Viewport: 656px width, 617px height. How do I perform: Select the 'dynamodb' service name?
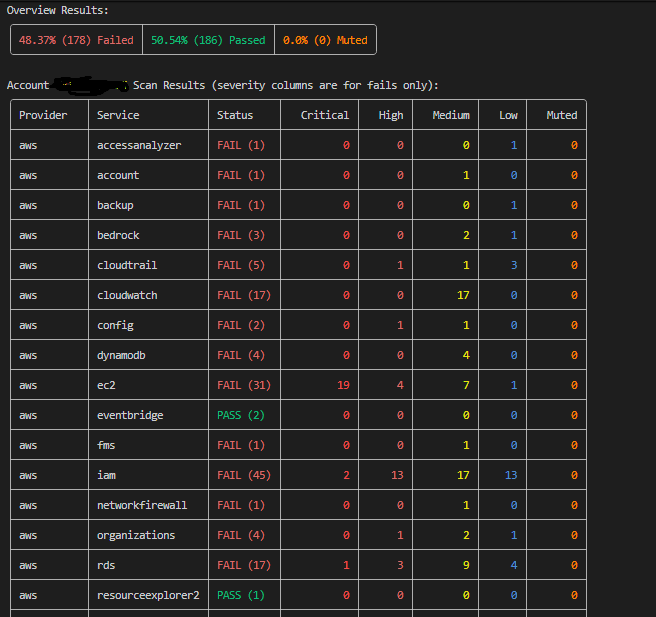121,355
